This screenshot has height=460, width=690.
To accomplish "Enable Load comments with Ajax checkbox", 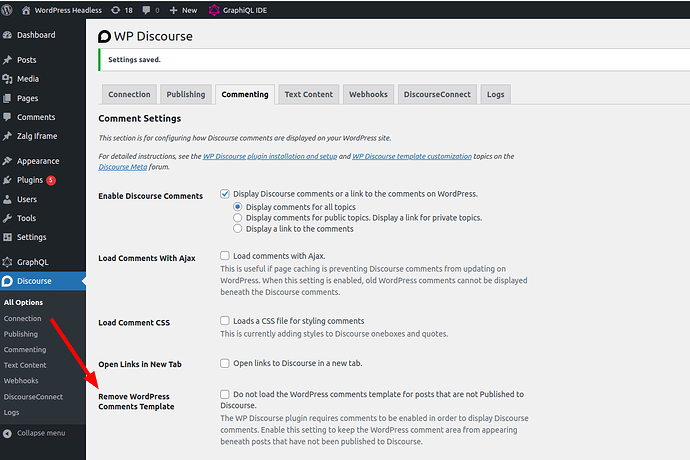I will (x=225, y=255).
